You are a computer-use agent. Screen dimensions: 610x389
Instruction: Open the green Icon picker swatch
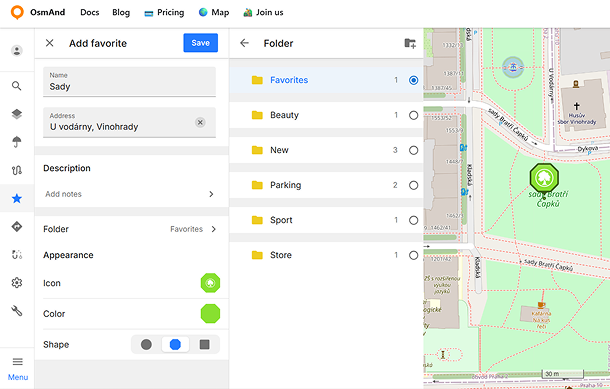pyautogui.click(x=210, y=283)
